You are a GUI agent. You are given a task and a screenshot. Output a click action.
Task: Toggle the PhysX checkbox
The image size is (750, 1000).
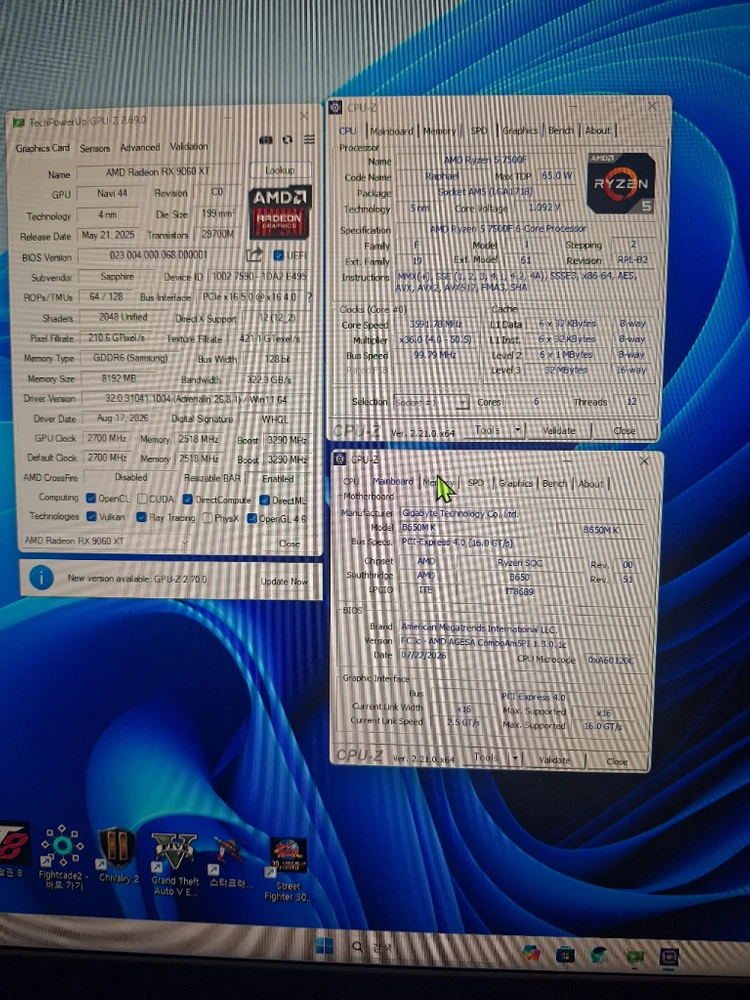[207, 518]
